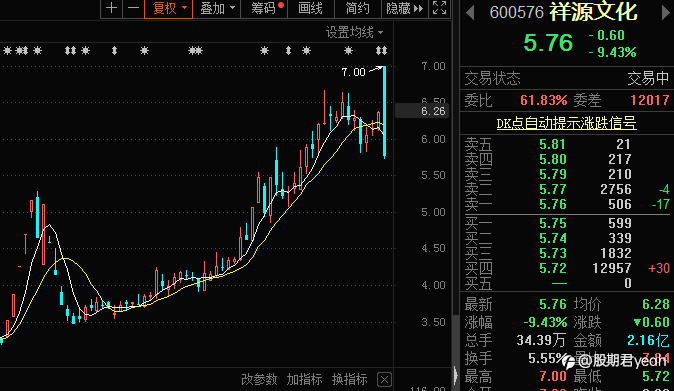Image resolution: width=674 pixels, height=391 pixels.
Task: Click the 7.00 high price label on chart
Action: point(353,72)
